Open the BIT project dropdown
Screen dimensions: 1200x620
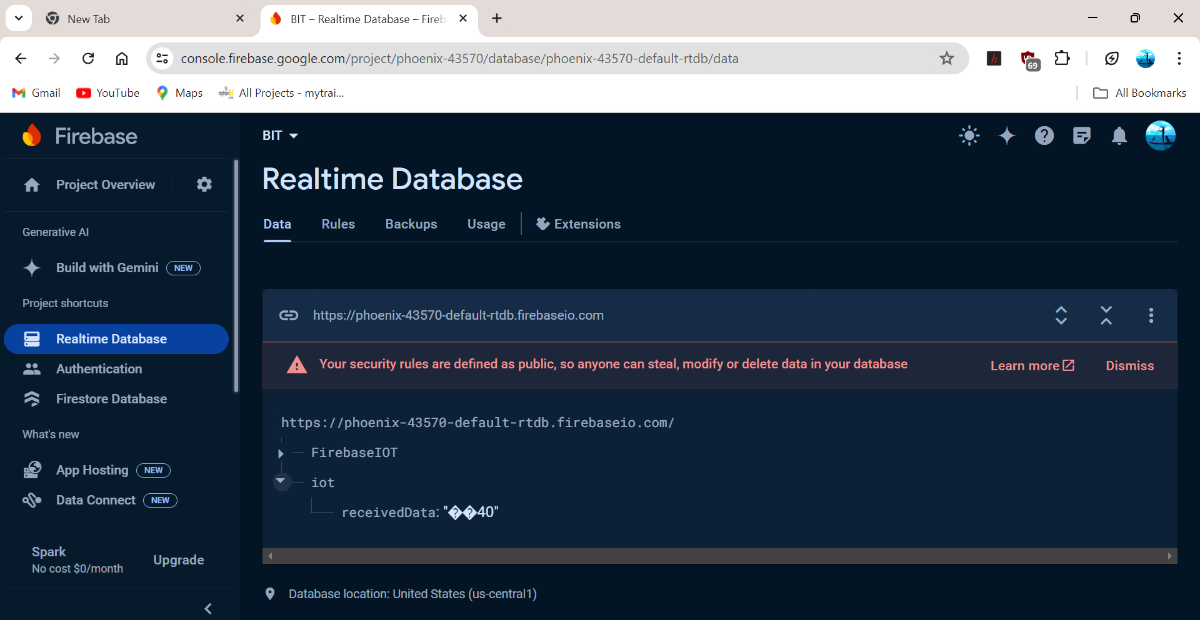(x=280, y=136)
